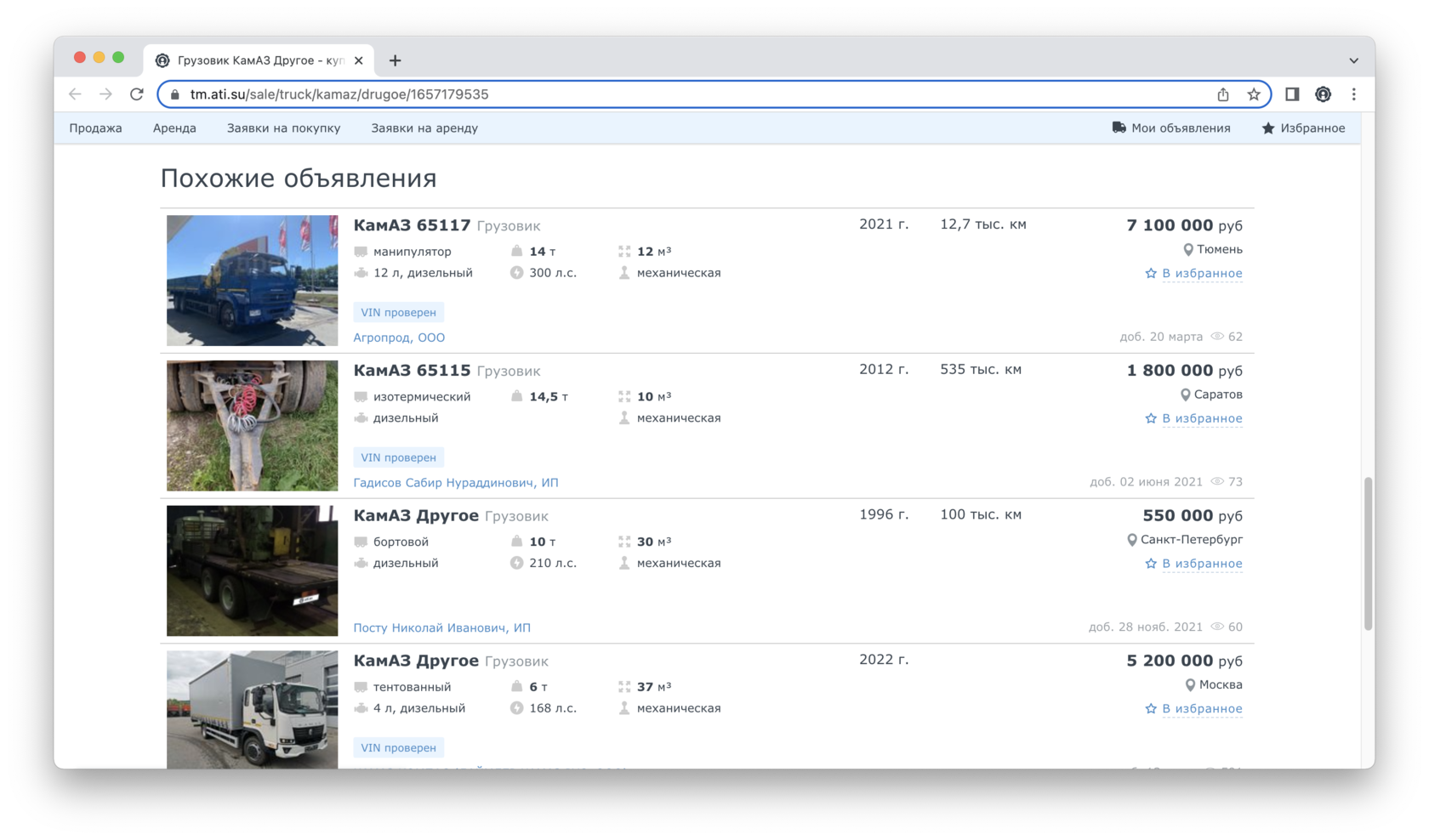Open the КамАЗ 65117 listing title
The width and height of the screenshot is (1429, 840).
[x=412, y=225]
